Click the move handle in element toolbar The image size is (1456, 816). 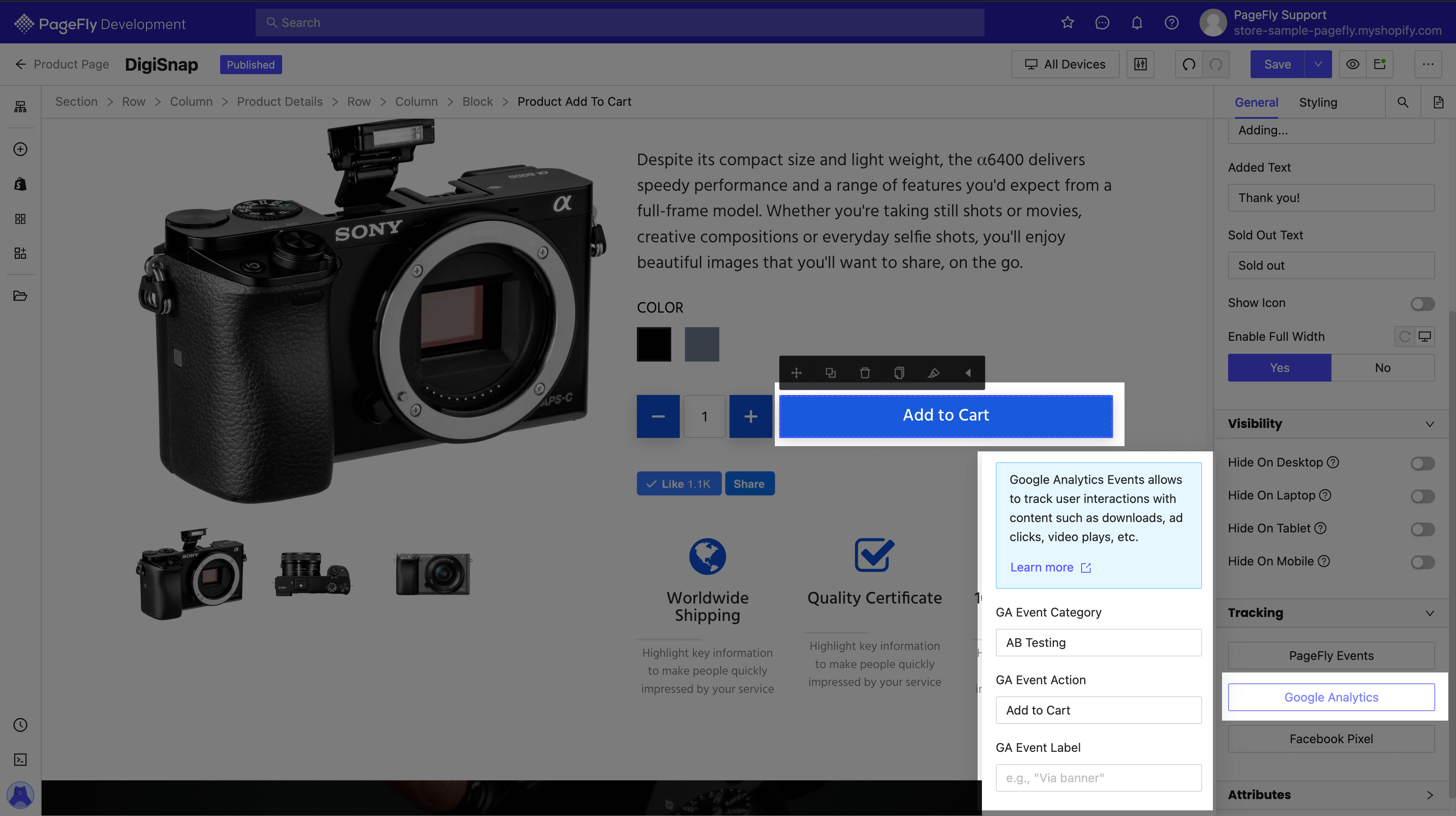796,372
